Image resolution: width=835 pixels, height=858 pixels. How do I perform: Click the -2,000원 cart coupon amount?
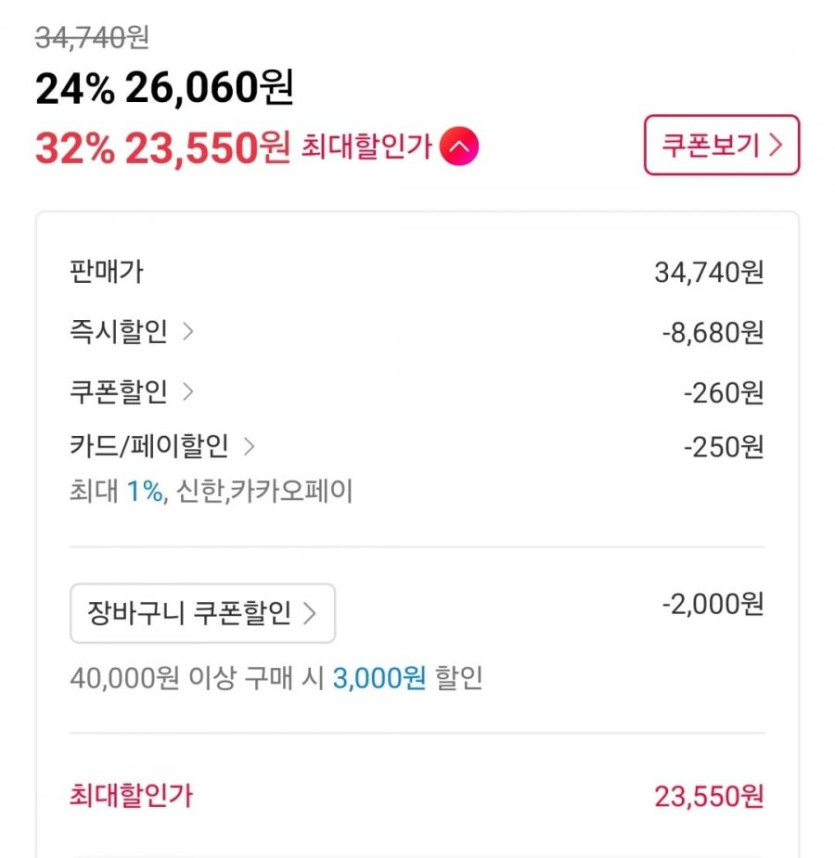713,604
